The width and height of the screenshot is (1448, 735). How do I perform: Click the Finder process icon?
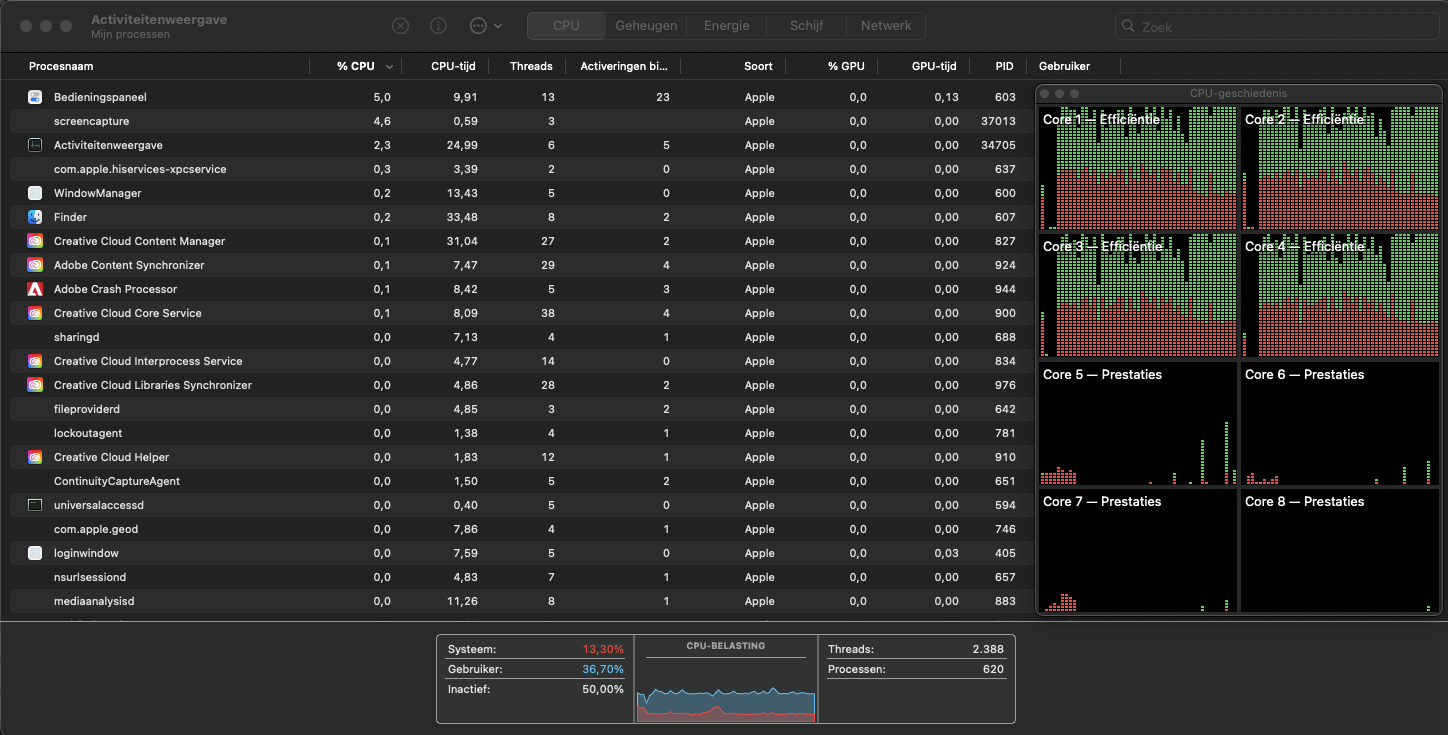pos(35,217)
